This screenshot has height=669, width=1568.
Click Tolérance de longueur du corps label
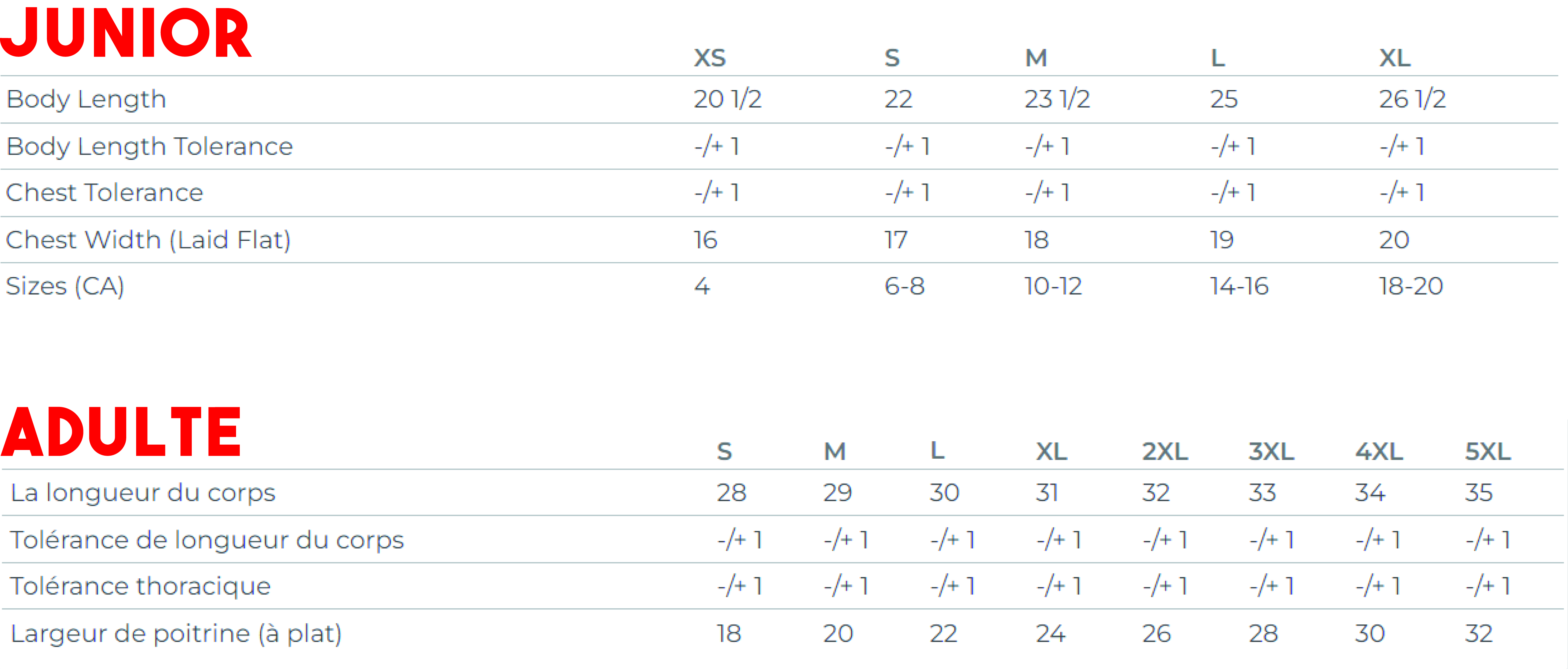207,540
